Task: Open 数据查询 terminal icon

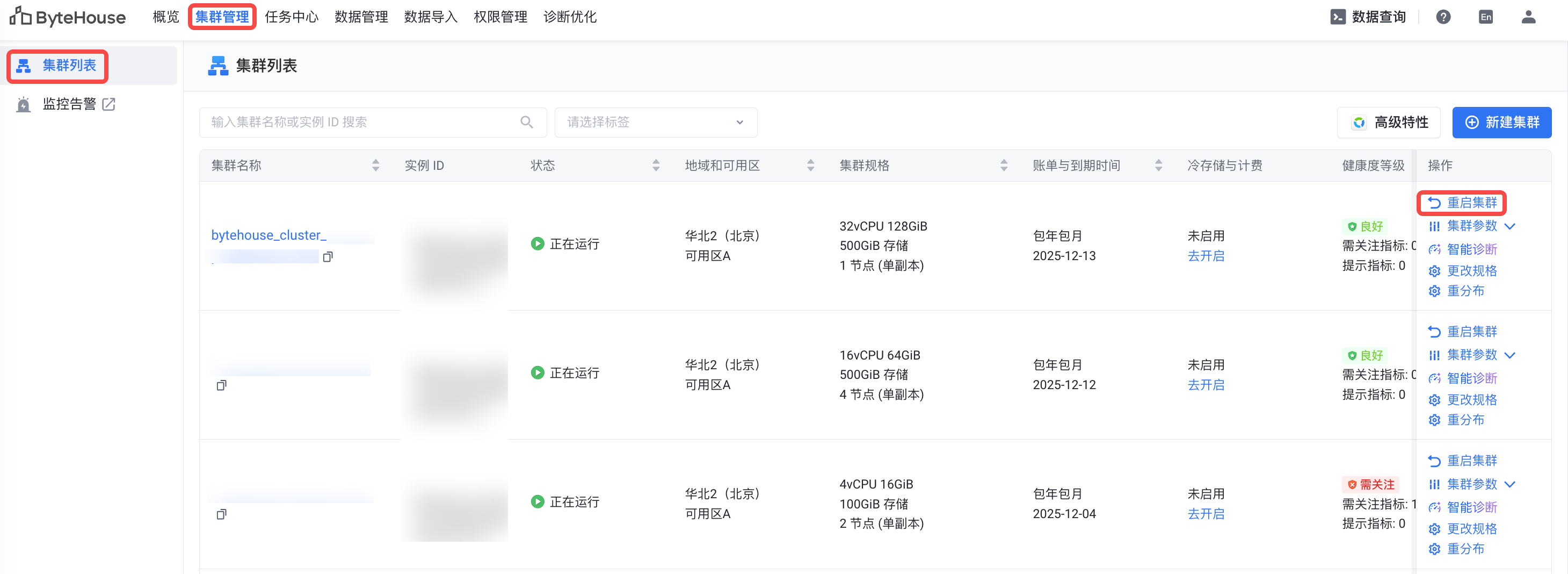Action: tap(1337, 17)
